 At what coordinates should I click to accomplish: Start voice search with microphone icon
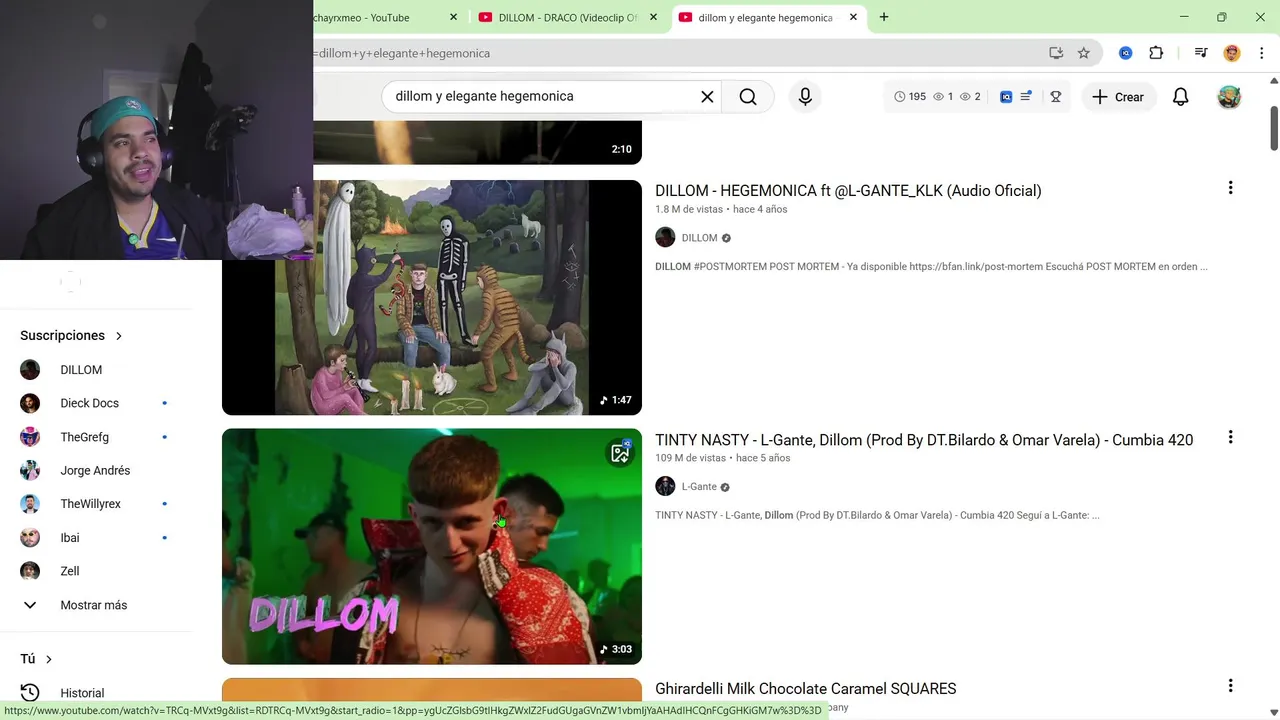click(x=805, y=96)
